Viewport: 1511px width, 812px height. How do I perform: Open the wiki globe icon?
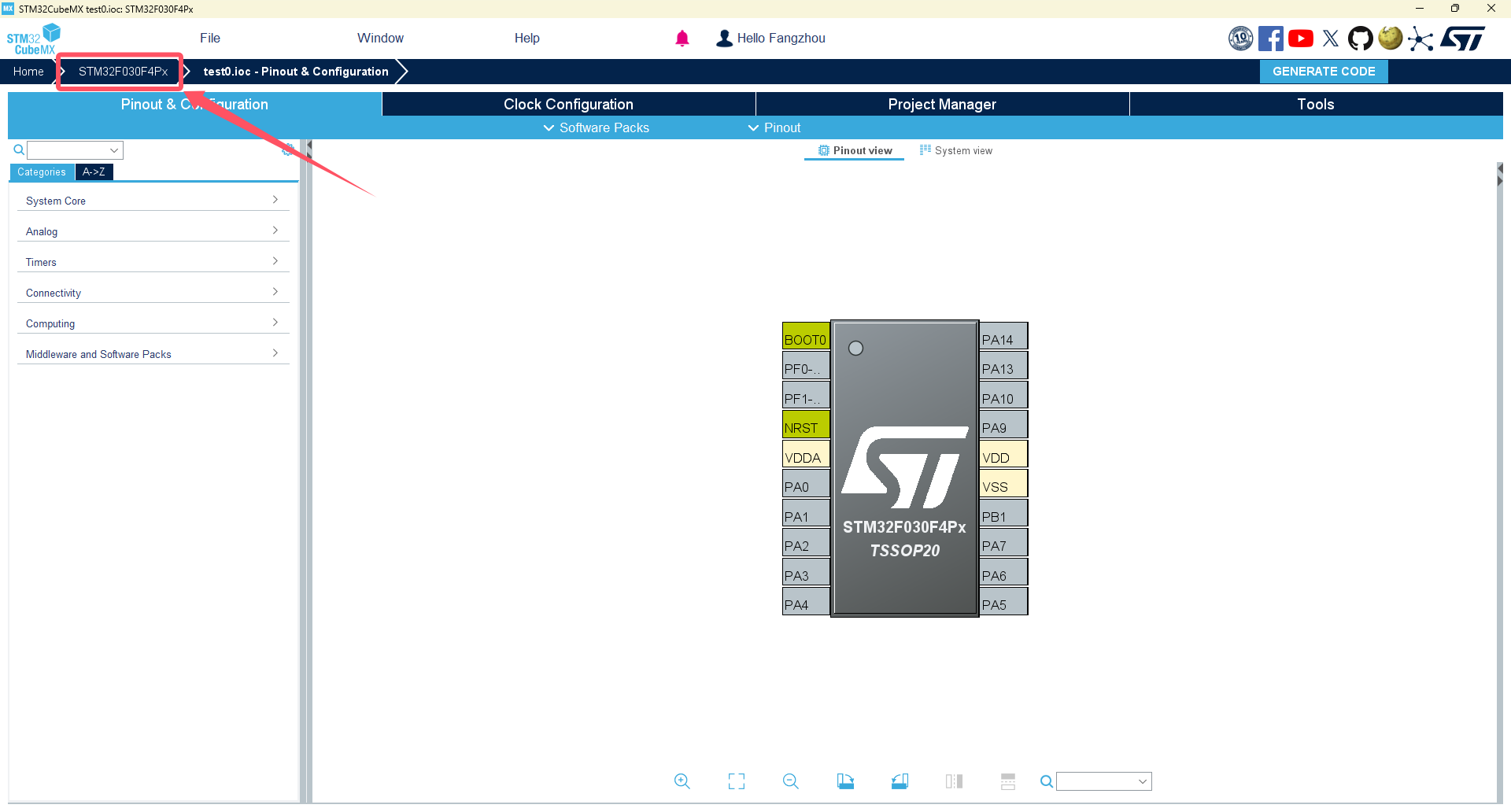tap(1391, 39)
